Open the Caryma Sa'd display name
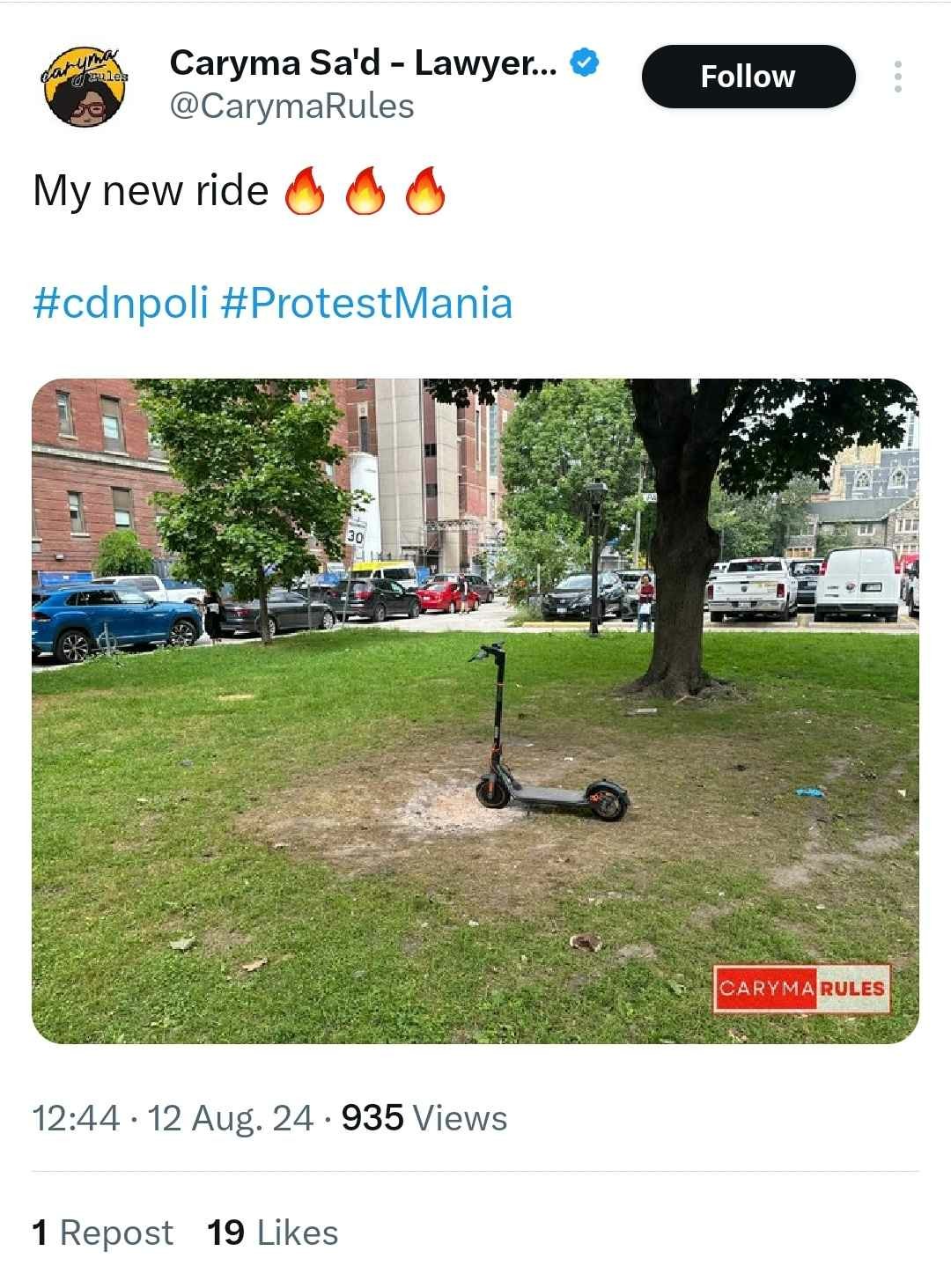Image resolution: width=951 pixels, height=1288 pixels. 363,63
